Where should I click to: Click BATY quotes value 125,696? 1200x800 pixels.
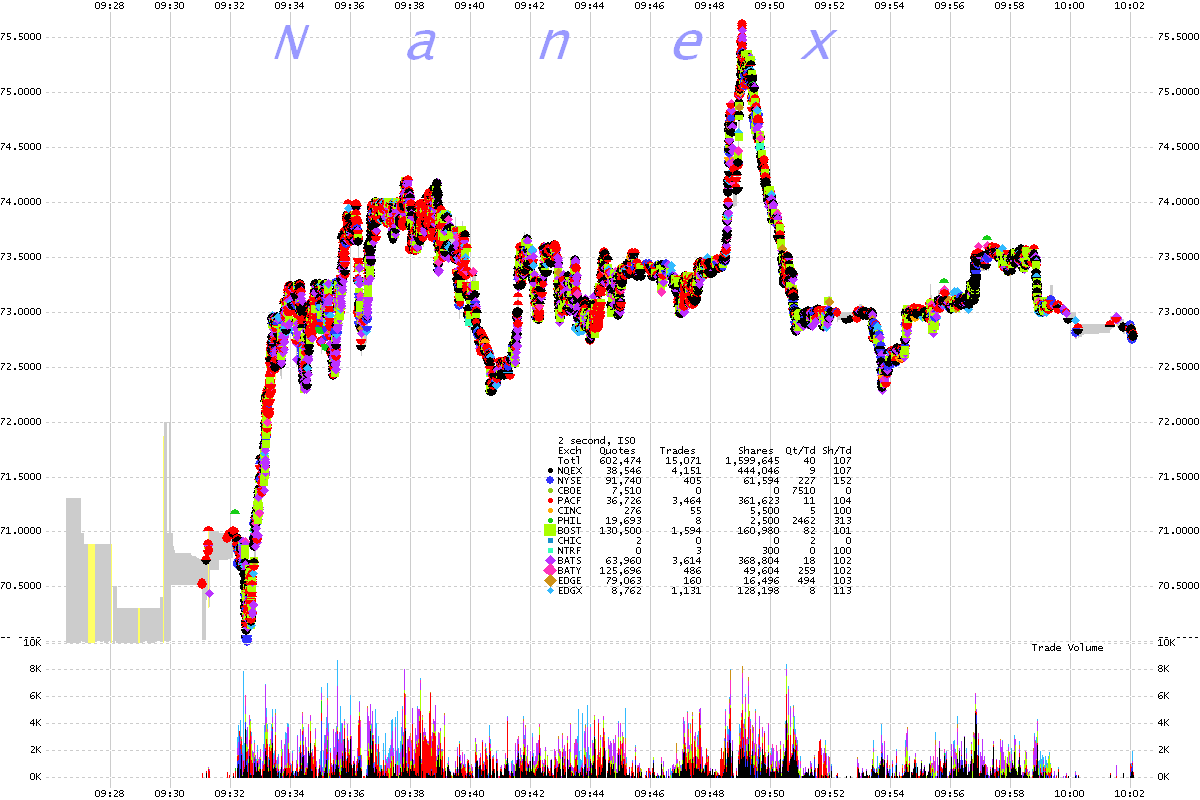coord(620,571)
